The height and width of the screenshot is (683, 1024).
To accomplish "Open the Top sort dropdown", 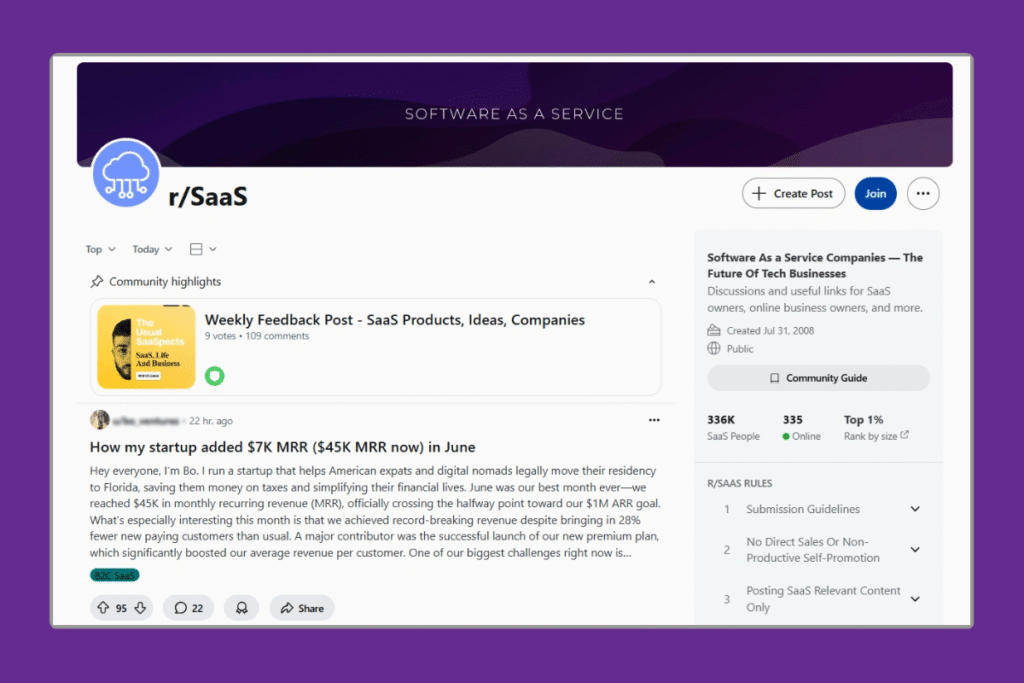I will pos(100,249).
